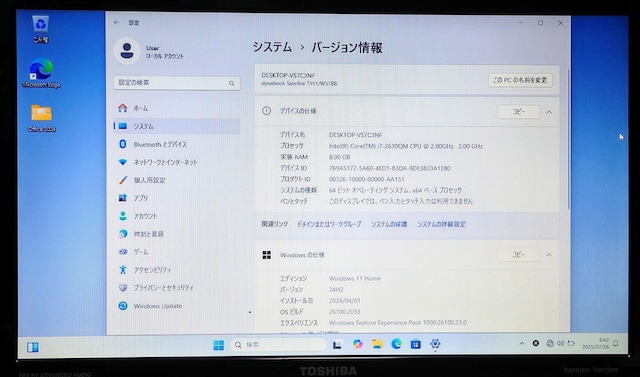Open the Windows Start menu

218,345
